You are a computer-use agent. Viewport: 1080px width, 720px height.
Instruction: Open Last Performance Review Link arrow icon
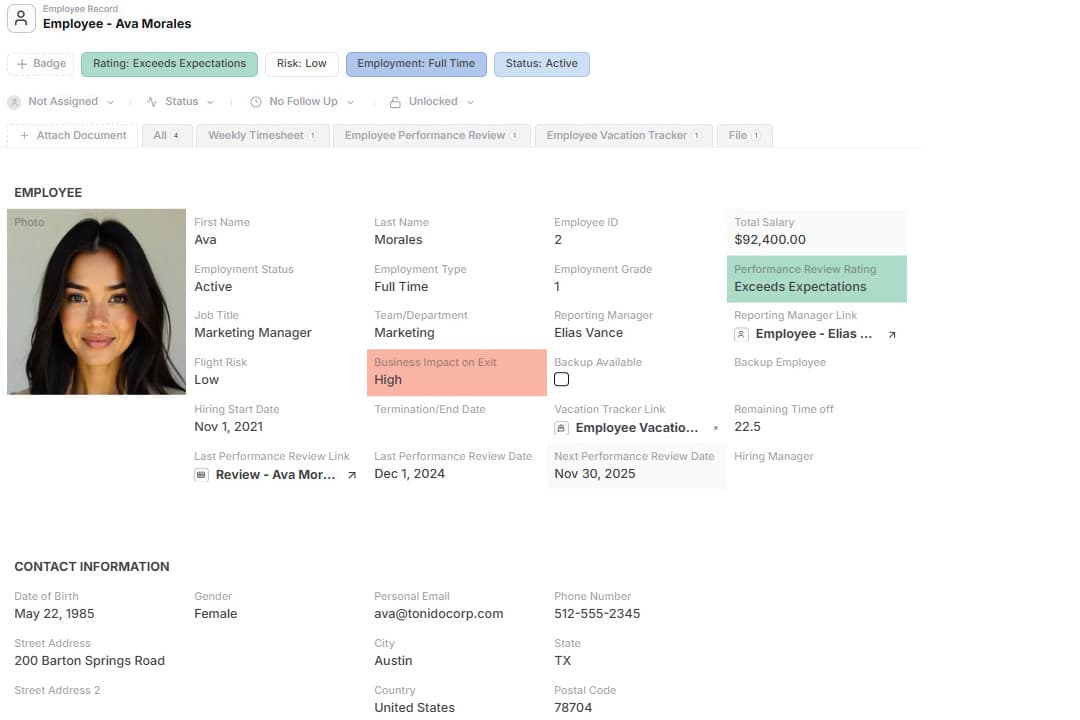(x=352, y=475)
